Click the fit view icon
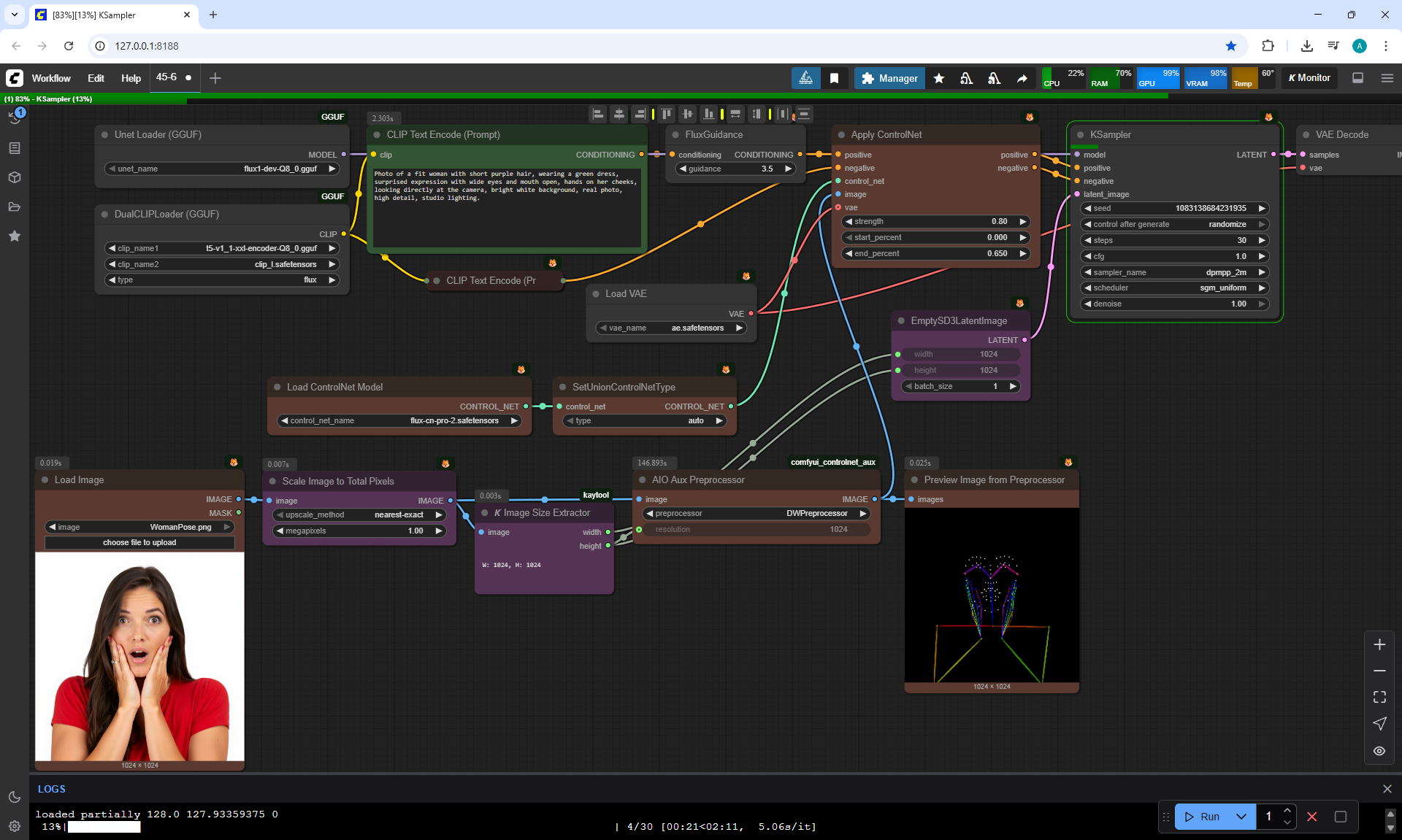This screenshot has width=1402, height=840. point(1379,697)
